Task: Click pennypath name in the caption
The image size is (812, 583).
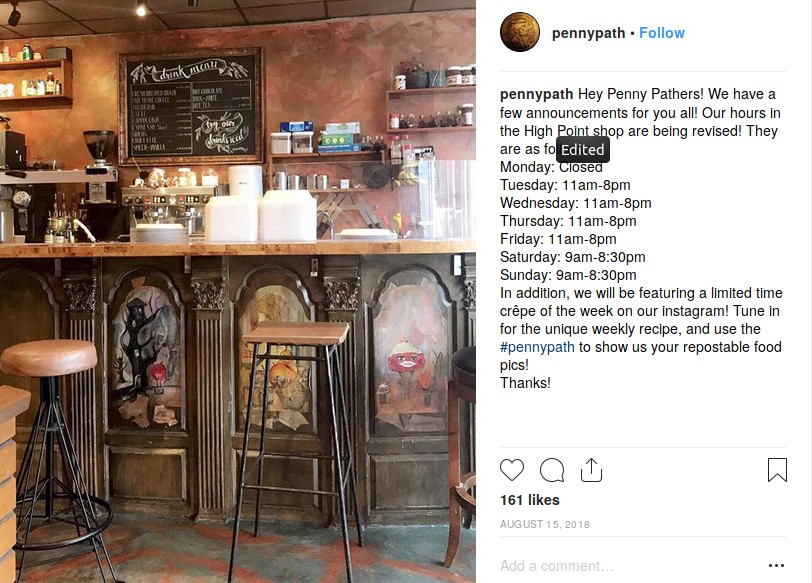Action: tap(536, 94)
